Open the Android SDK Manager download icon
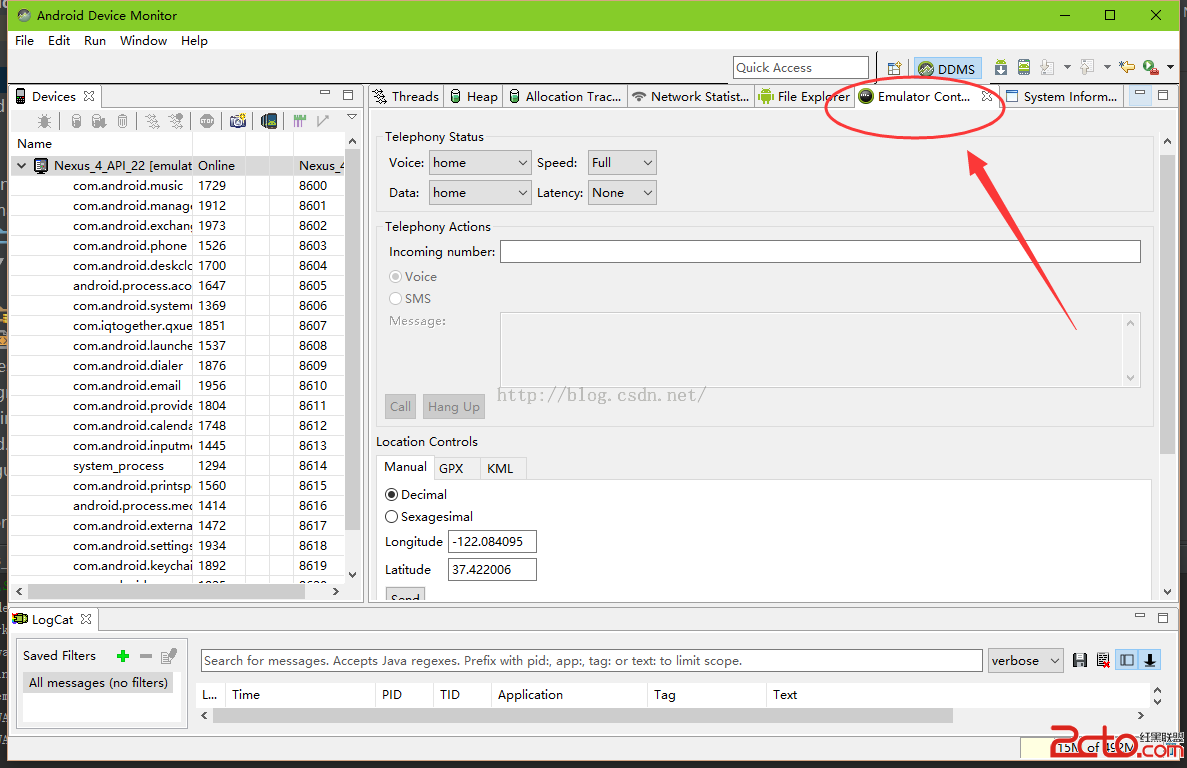The image size is (1187, 768). 1001,67
